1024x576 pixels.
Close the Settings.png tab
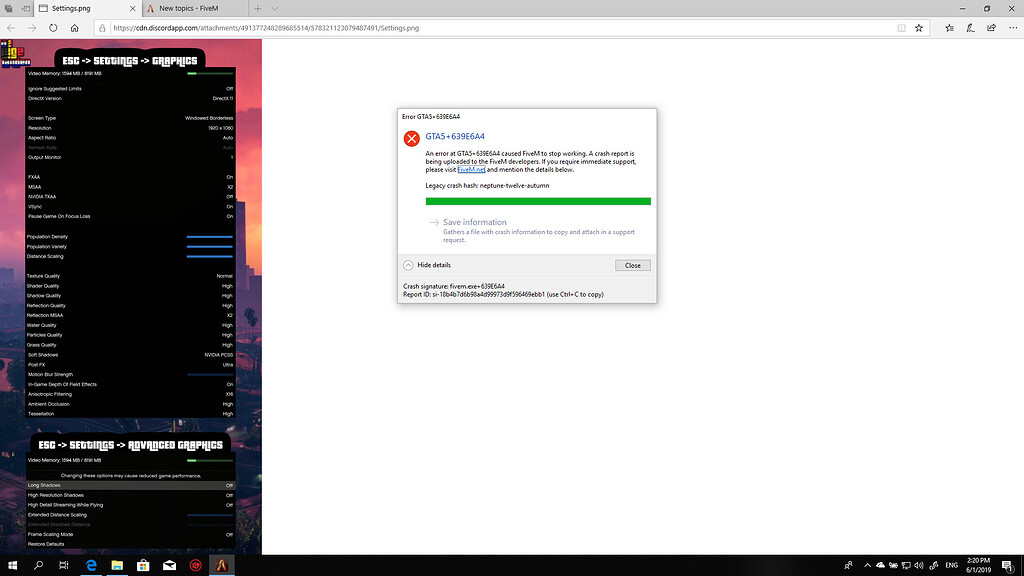pos(133,8)
